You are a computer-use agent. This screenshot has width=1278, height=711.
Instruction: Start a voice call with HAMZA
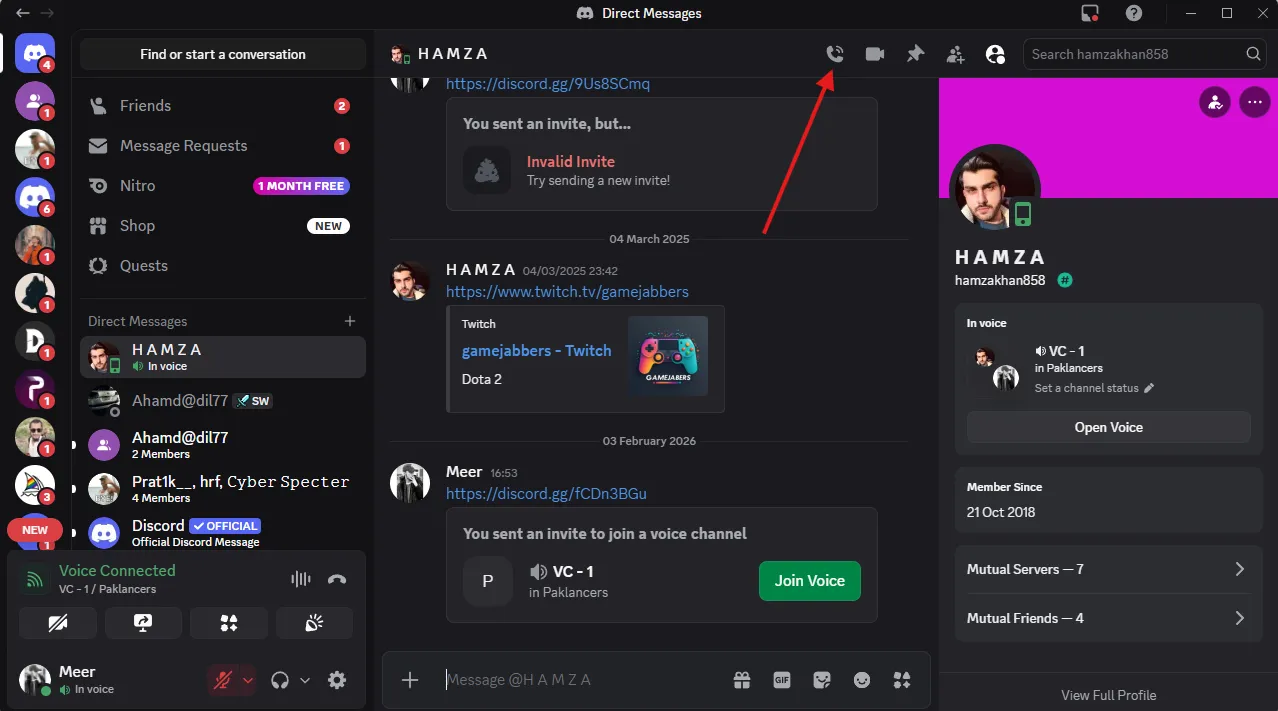pyautogui.click(x=835, y=54)
